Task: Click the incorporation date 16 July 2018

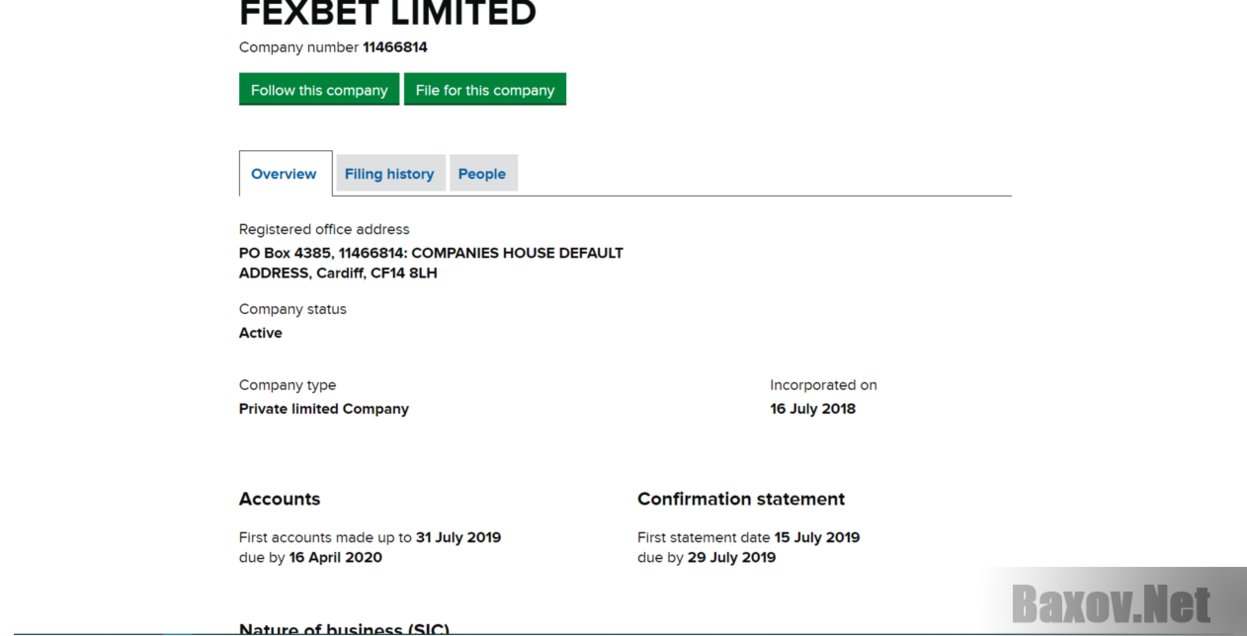Action: 813,409
